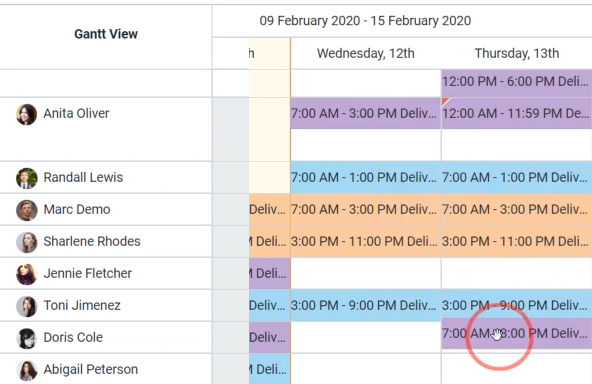Image resolution: width=592 pixels, height=384 pixels.
Task: Click Jennie Fletcher's avatar icon
Action: [26, 274]
